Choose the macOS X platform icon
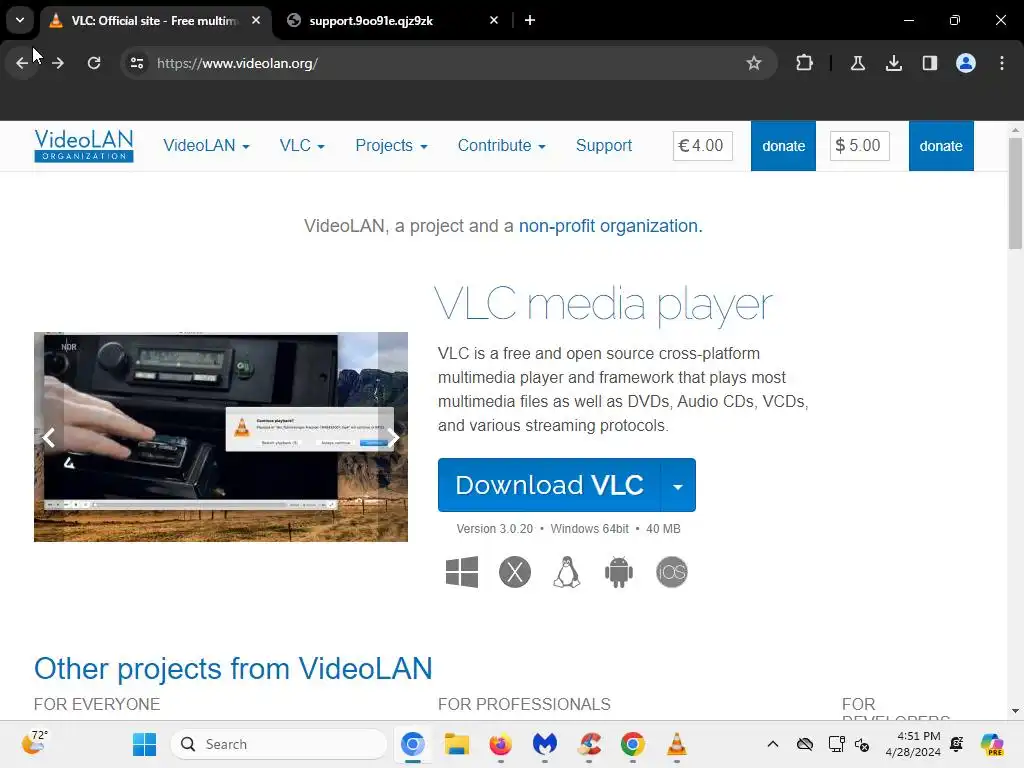 point(515,572)
